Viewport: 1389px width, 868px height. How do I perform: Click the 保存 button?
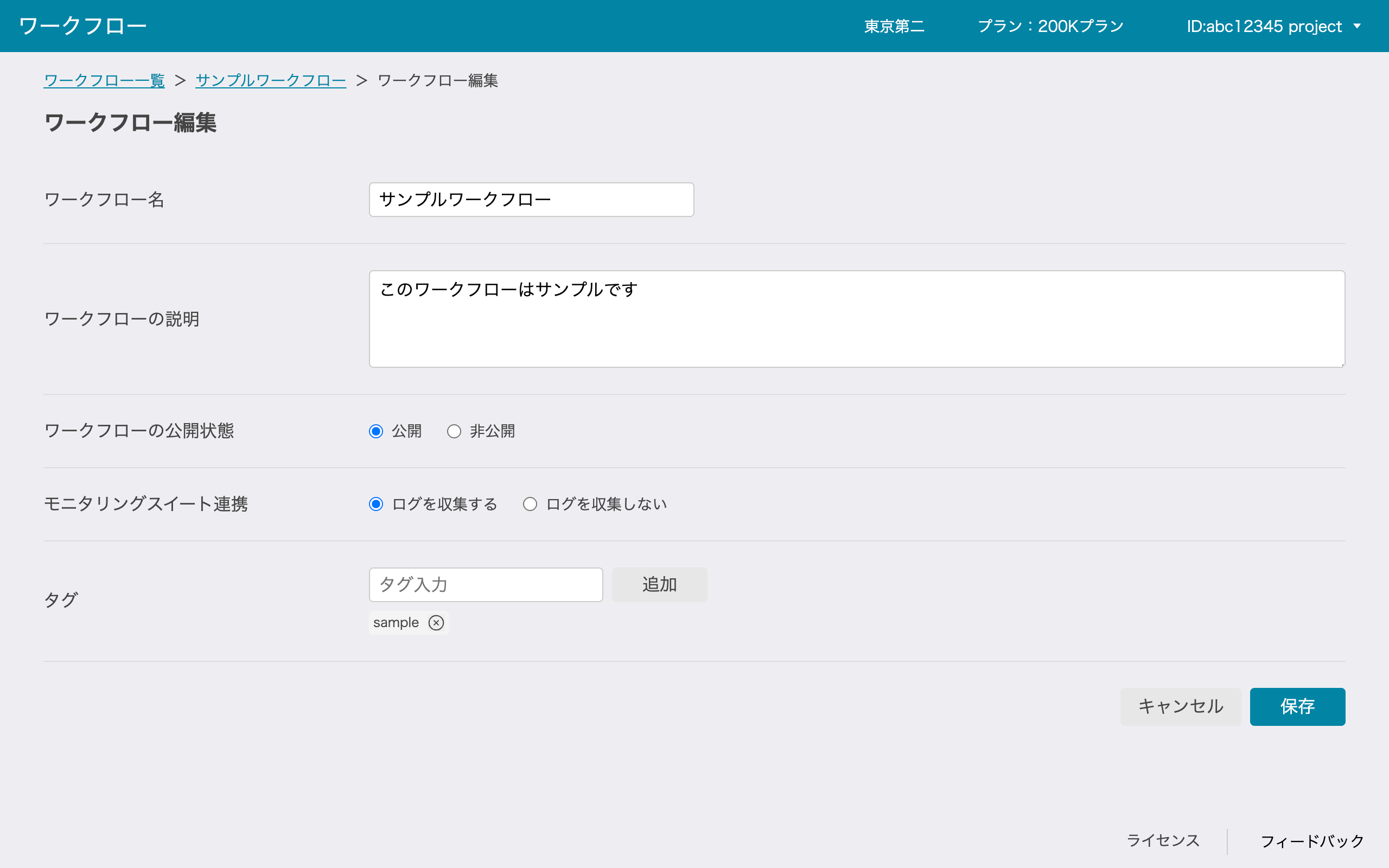[x=1297, y=707]
